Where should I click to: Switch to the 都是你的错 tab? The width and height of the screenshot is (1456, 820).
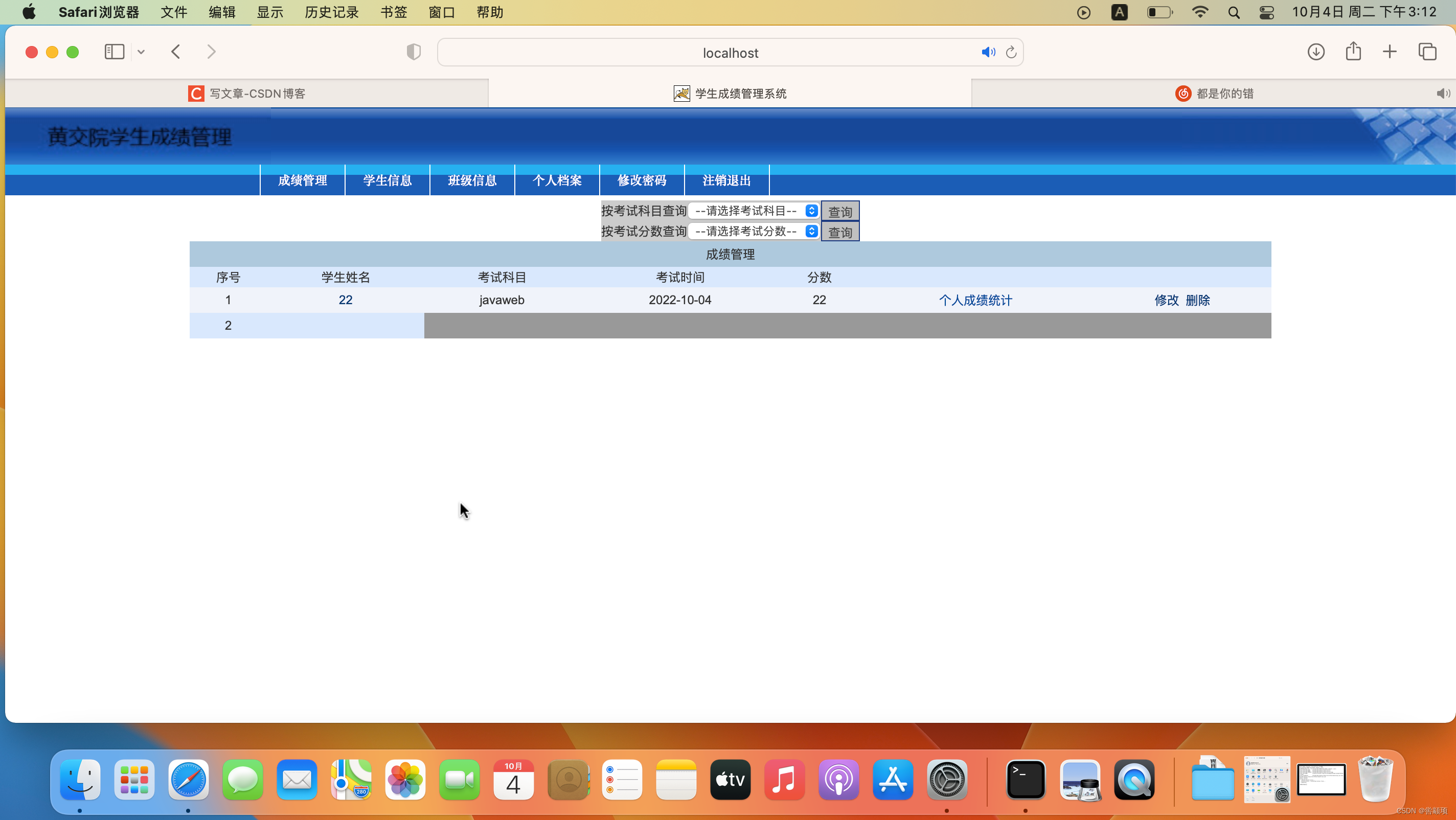click(1214, 93)
